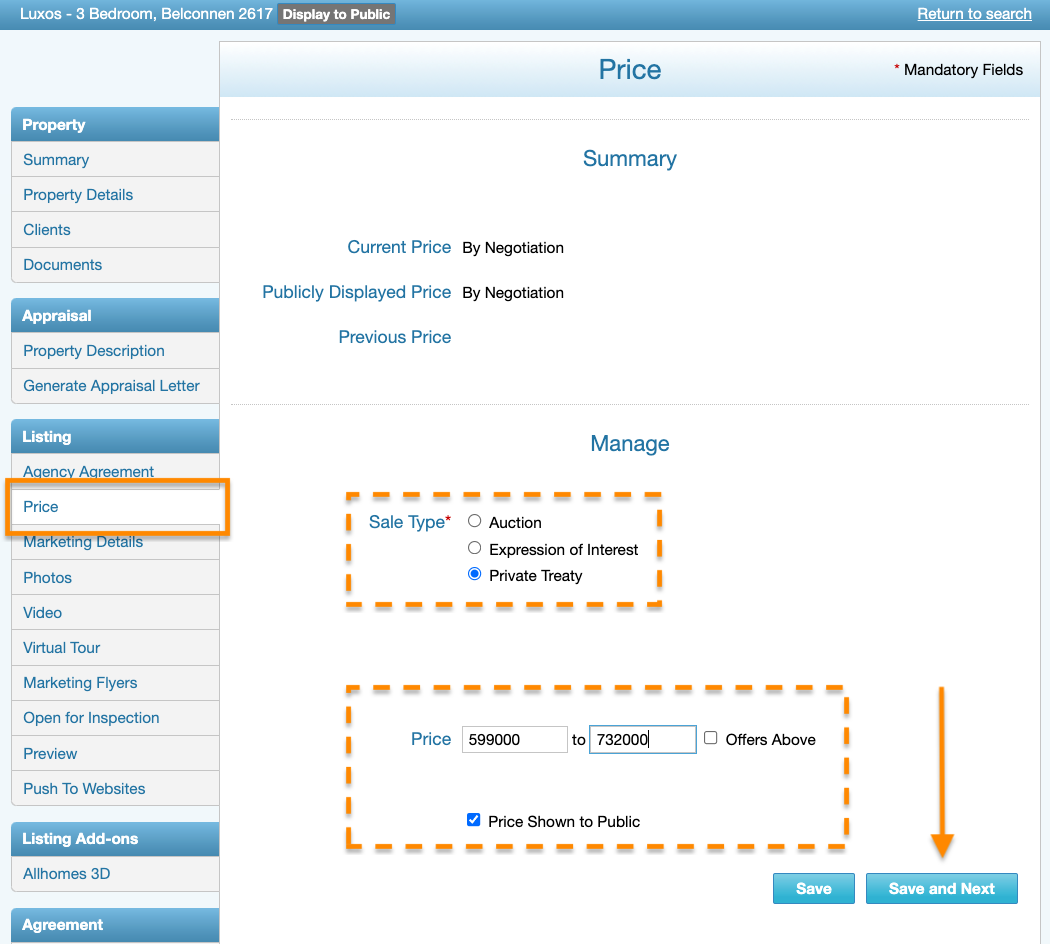Click the maximum price input field
The width and height of the screenshot is (1050, 944).
click(642, 740)
